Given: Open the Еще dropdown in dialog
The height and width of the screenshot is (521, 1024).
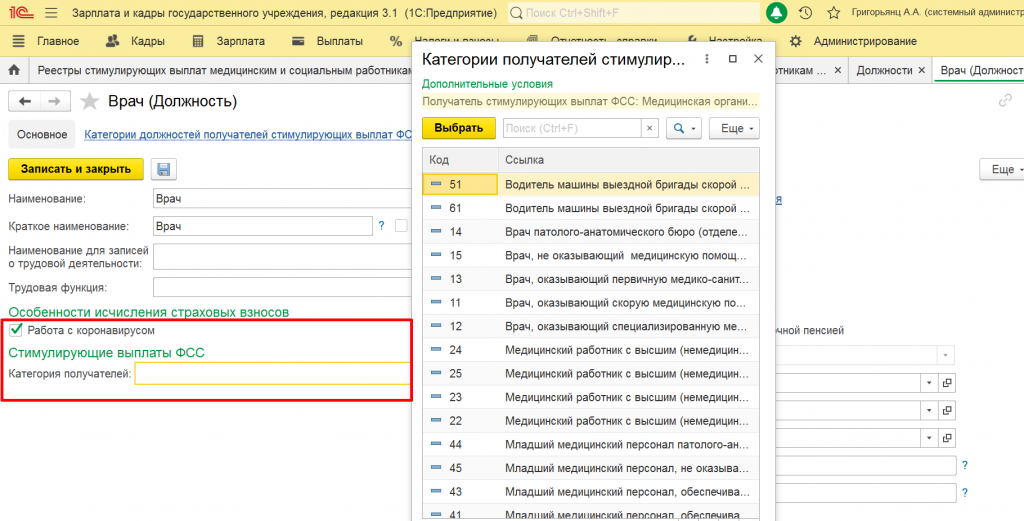Looking at the screenshot, I should 734,129.
